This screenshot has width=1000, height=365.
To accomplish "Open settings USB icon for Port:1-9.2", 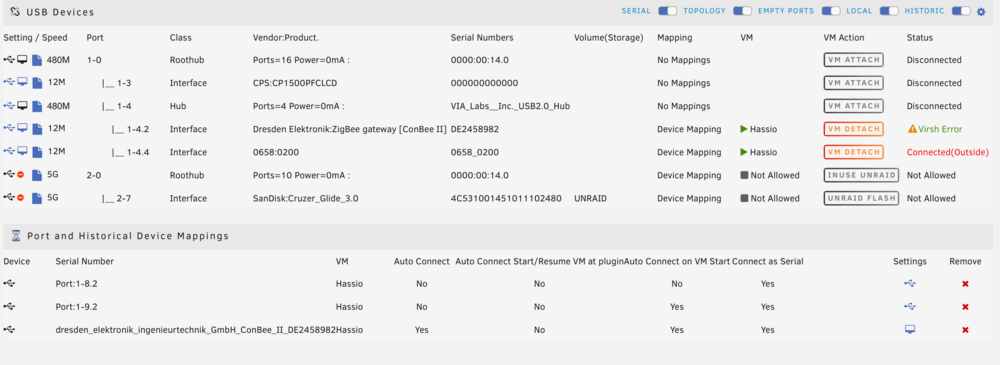I will coord(909,307).
